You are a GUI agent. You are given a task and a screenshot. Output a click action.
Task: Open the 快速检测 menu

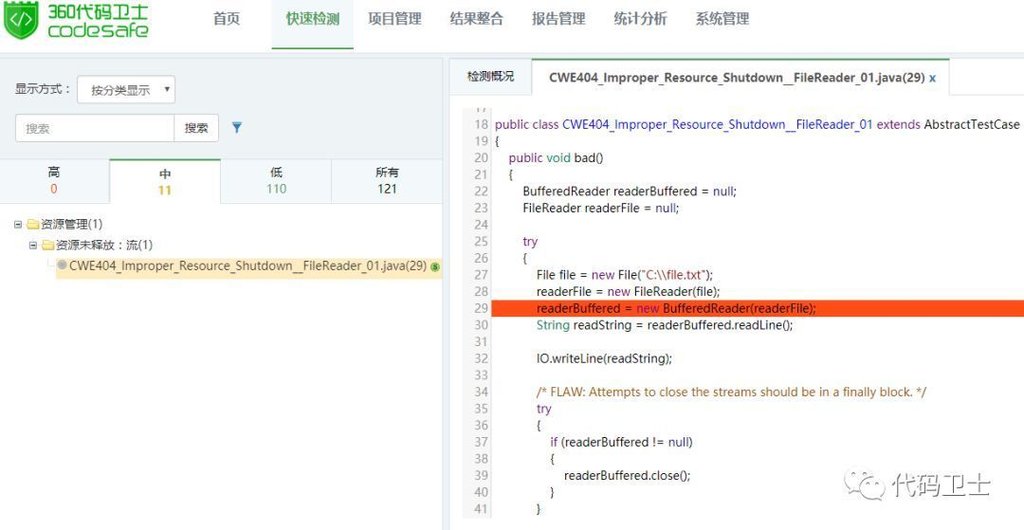312,19
